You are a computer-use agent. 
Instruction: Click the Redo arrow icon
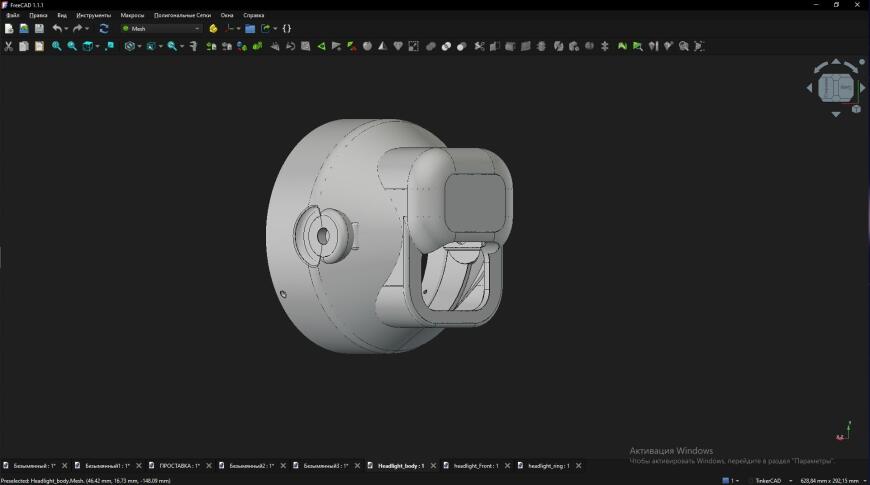point(78,28)
